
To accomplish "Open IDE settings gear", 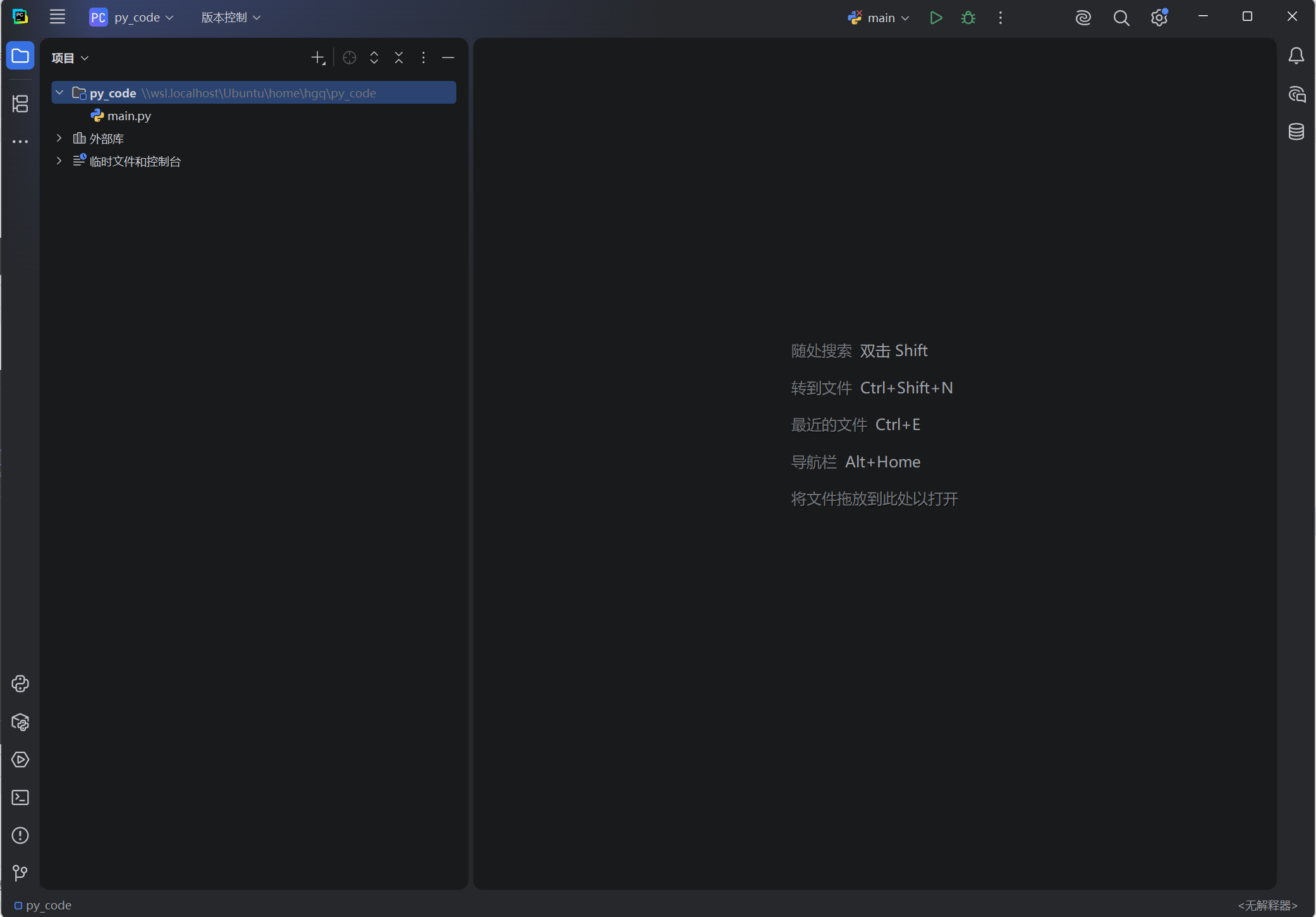I will 1159,18.
